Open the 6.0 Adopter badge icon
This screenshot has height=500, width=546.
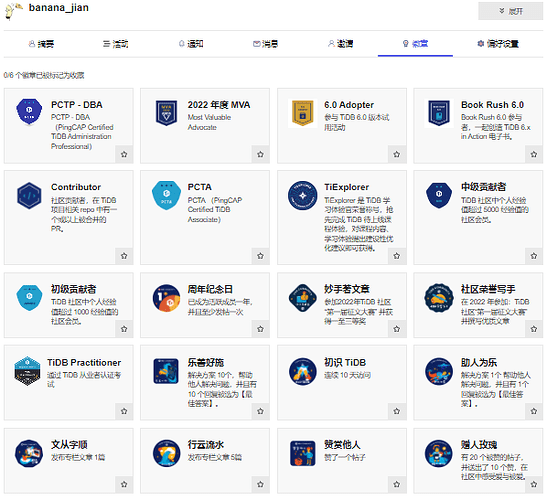[303, 113]
